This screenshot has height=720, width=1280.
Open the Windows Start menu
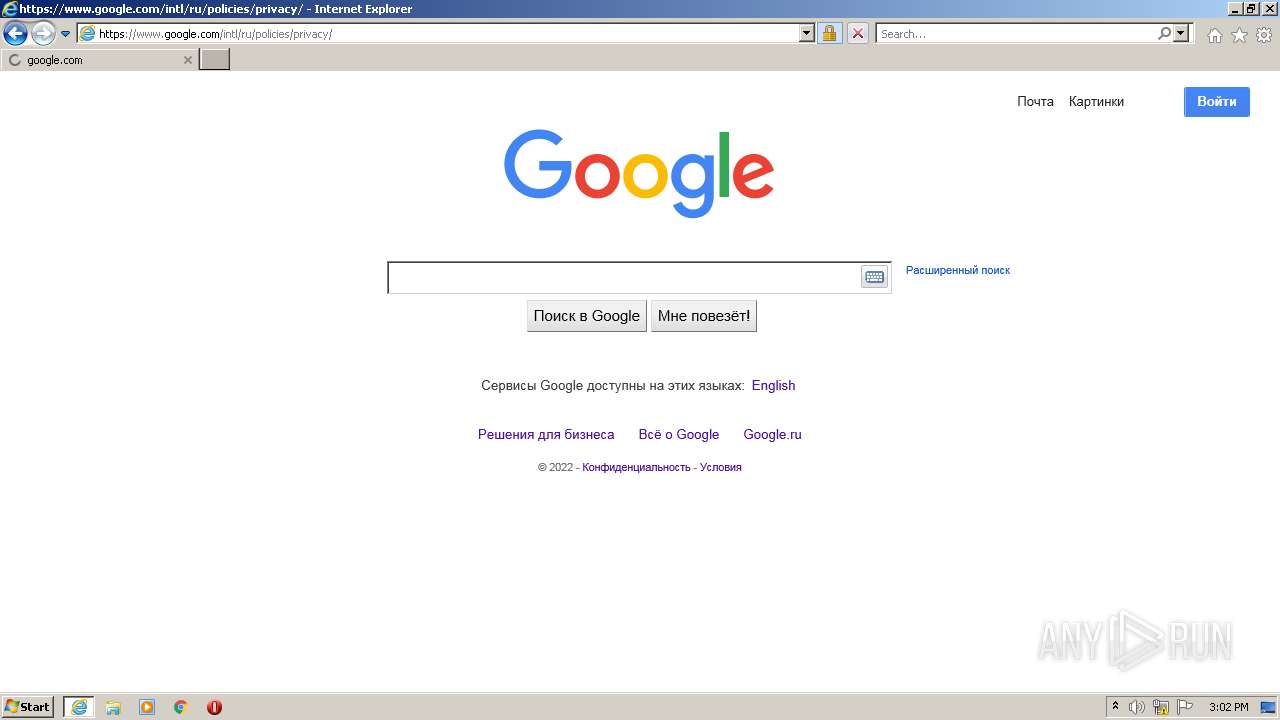click(x=28, y=707)
